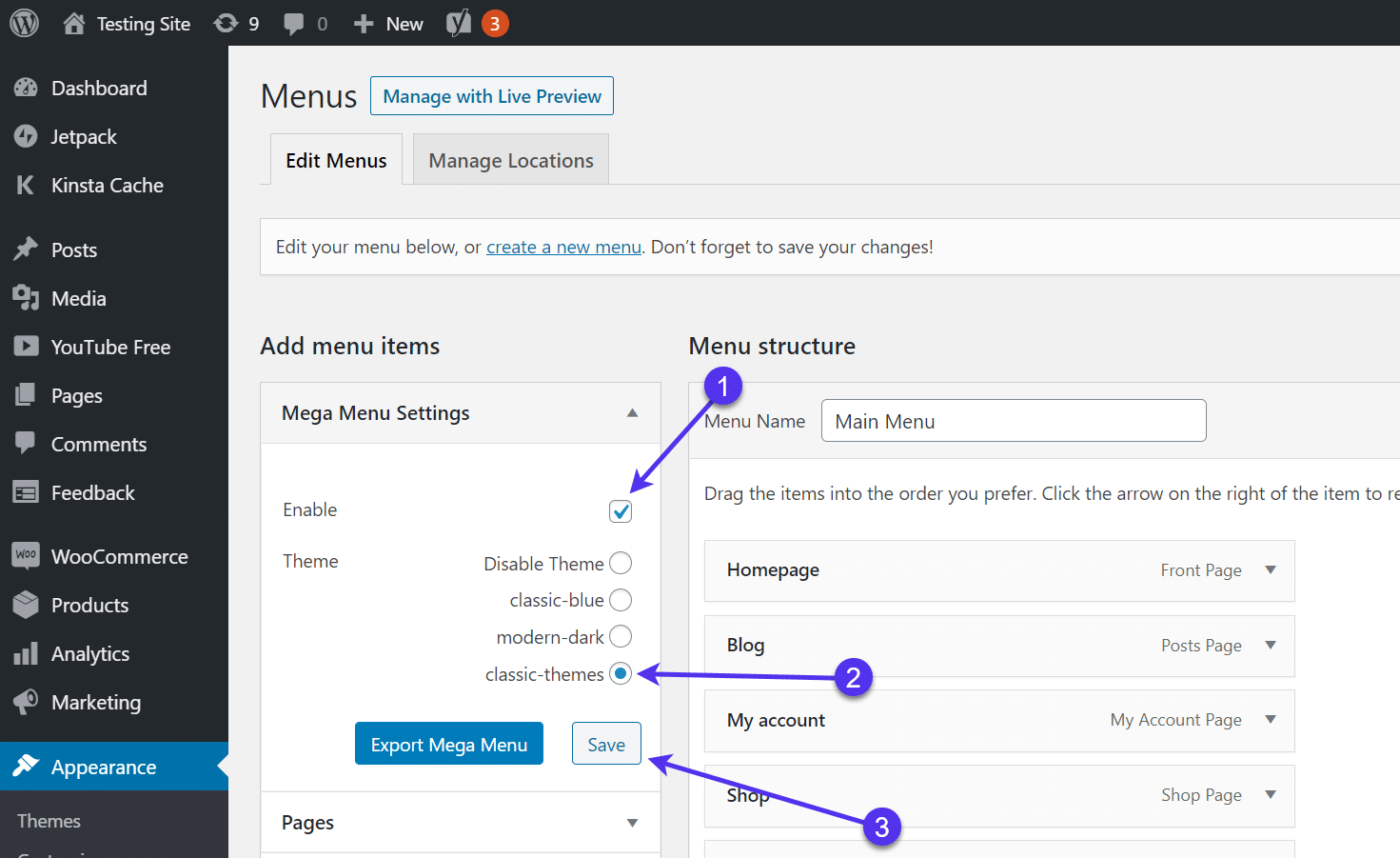Click the Export Mega Menu button
This screenshot has height=858, width=1400.
tap(448, 744)
